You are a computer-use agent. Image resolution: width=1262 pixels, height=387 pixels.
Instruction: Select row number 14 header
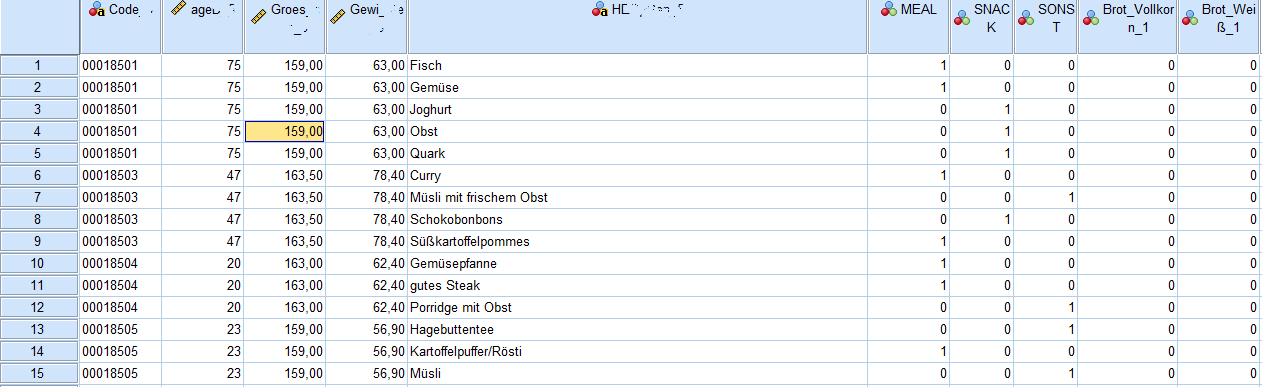coord(39,352)
